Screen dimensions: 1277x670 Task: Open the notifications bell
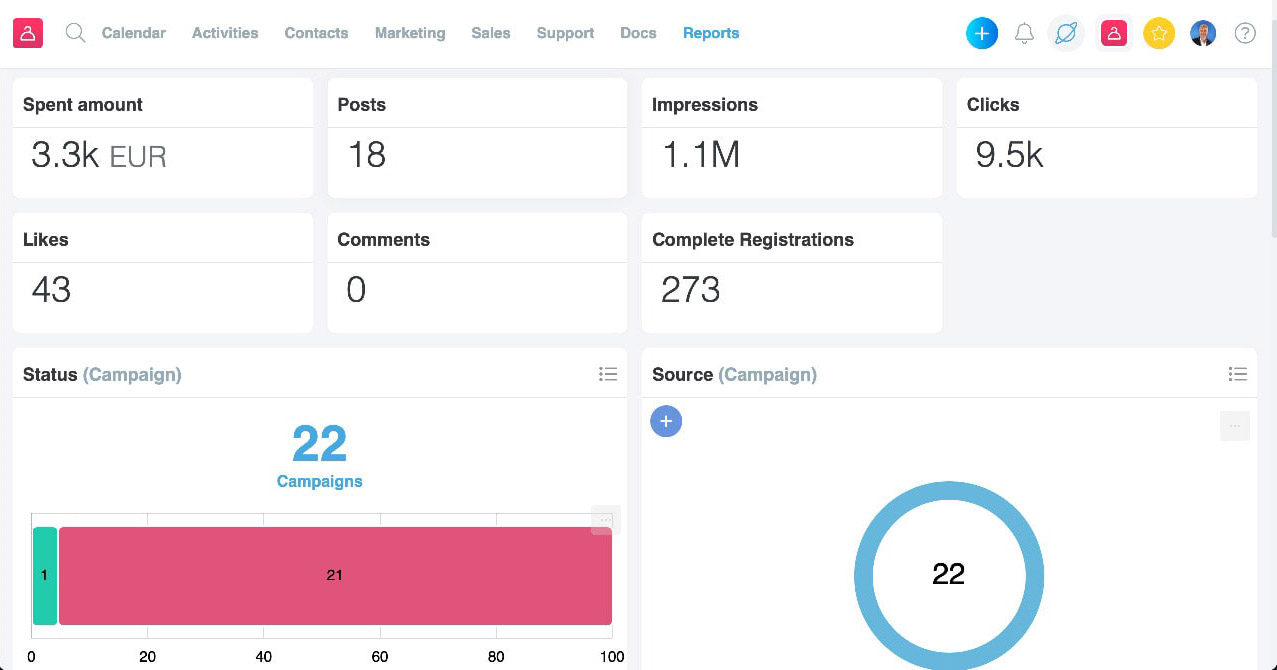(1024, 33)
